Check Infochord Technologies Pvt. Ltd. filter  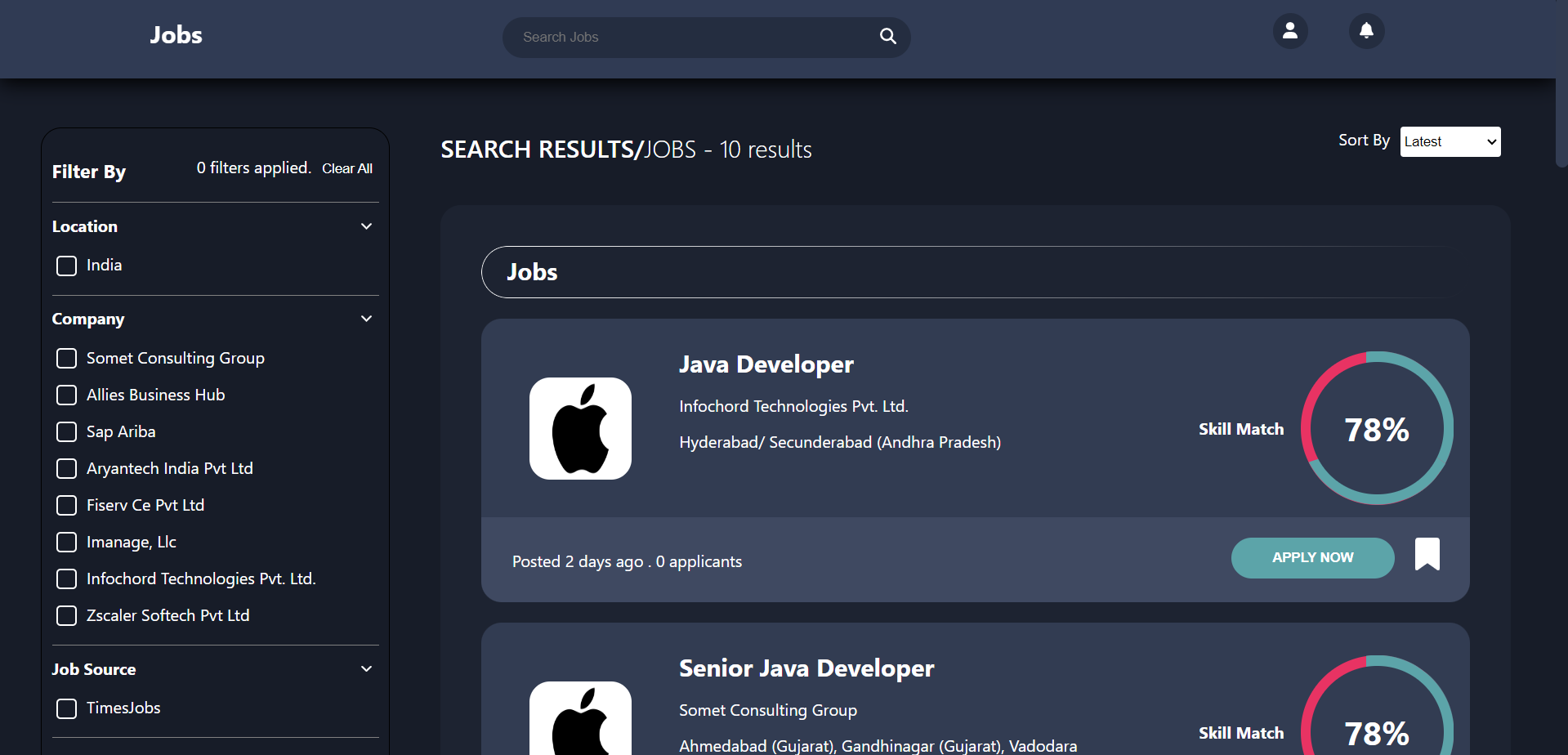(66, 579)
